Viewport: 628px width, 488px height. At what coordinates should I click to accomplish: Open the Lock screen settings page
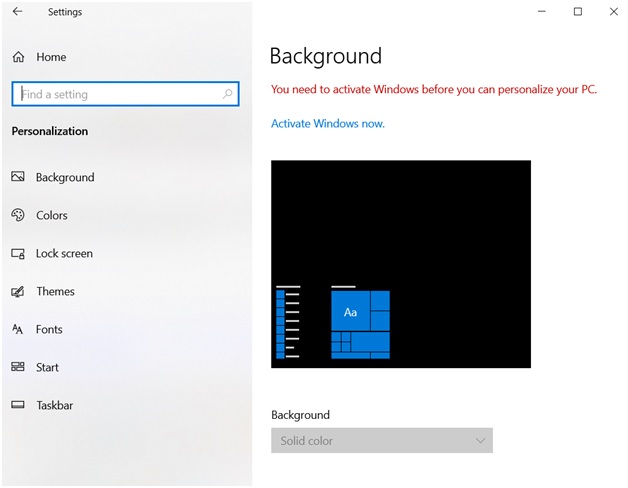point(64,253)
